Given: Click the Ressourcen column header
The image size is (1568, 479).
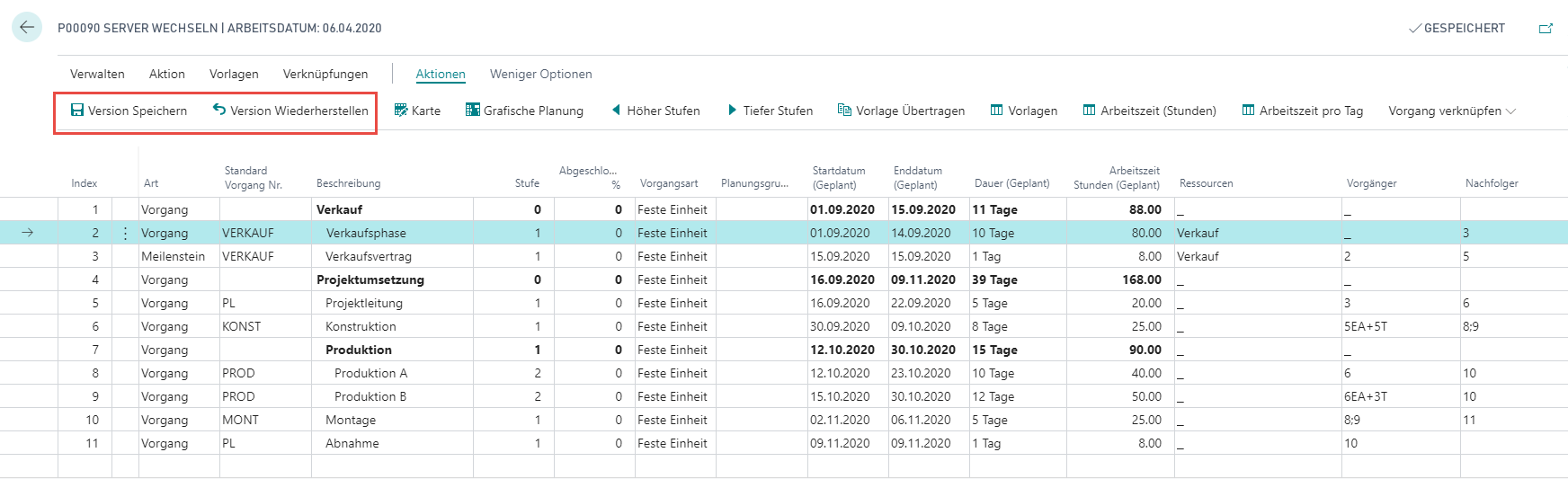Looking at the screenshot, I should pyautogui.click(x=1207, y=183).
